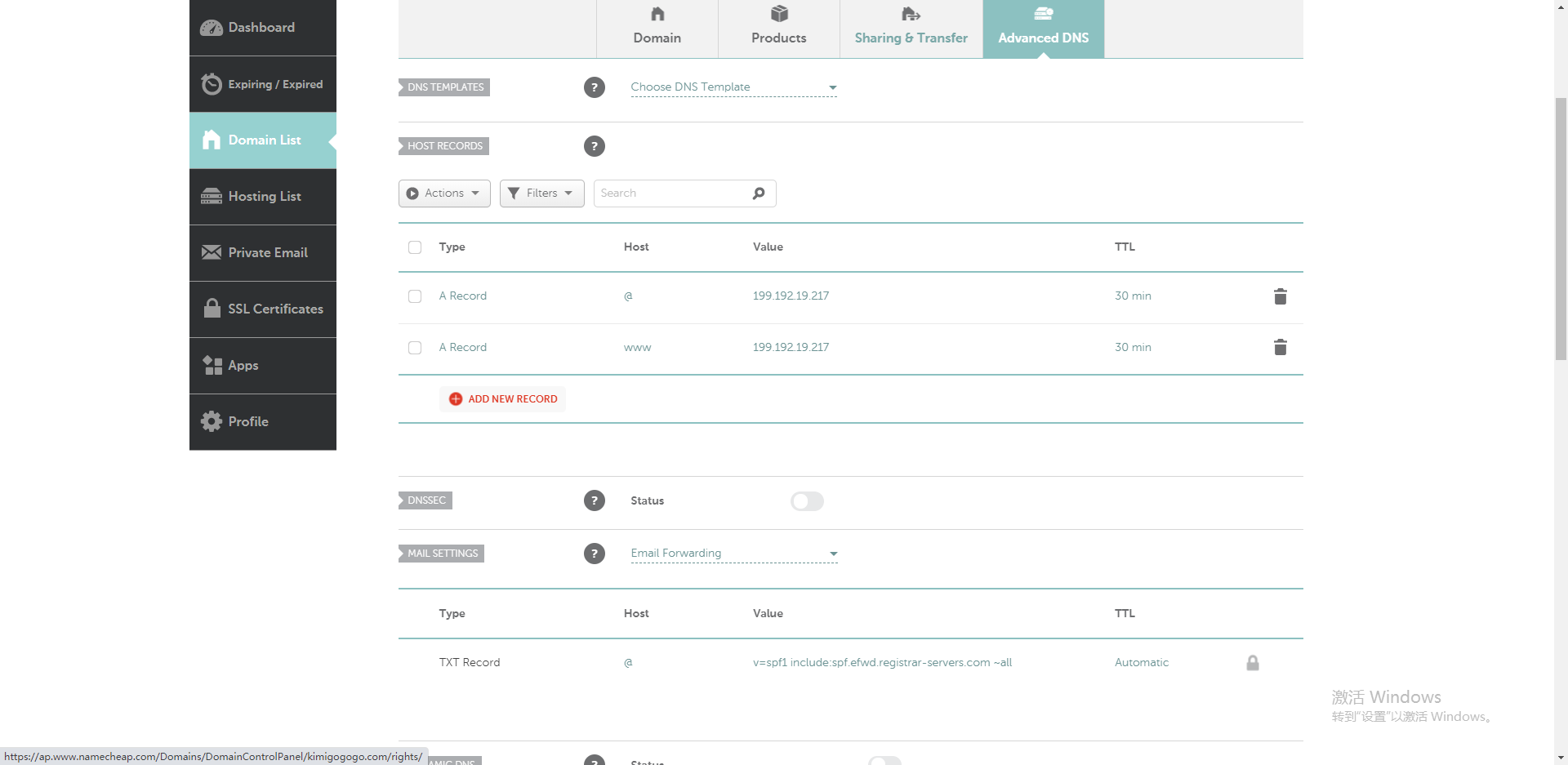Image resolution: width=1568 pixels, height=765 pixels.
Task: Click Automatic TTL on TXT Record
Action: tap(1142, 663)
